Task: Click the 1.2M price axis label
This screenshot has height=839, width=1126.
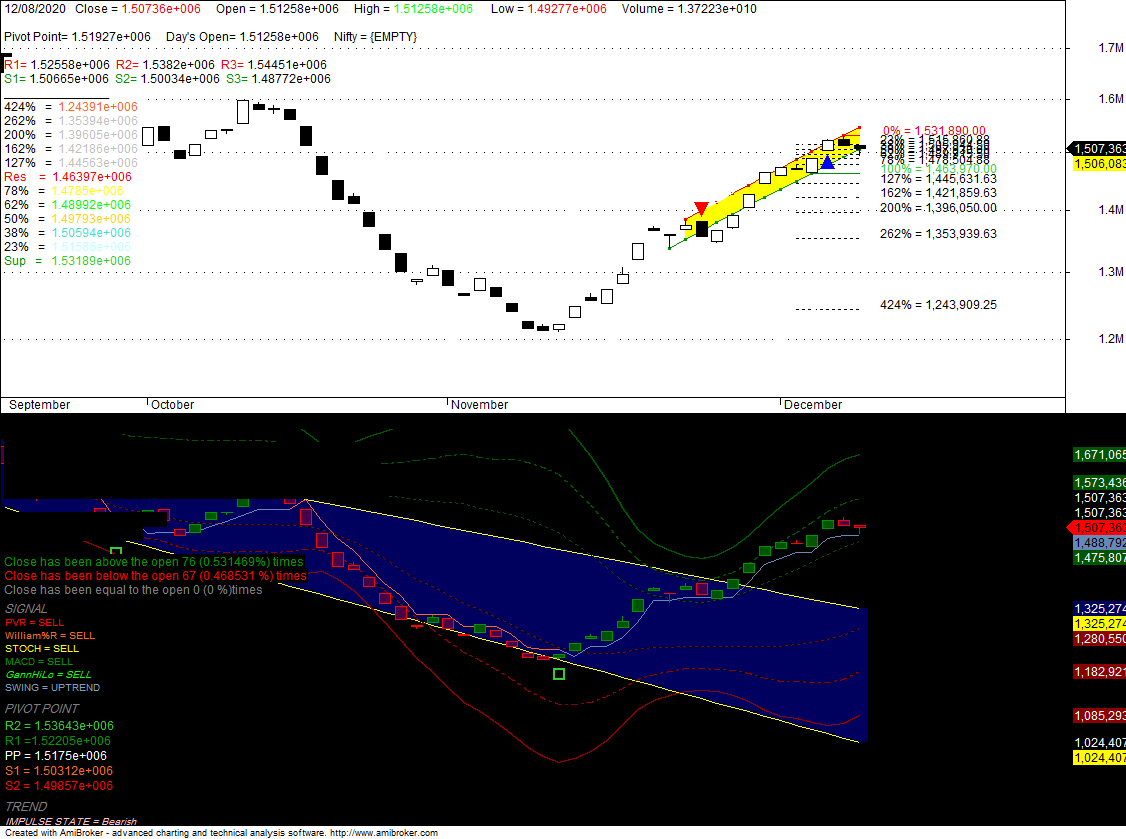Action: 1111,339
